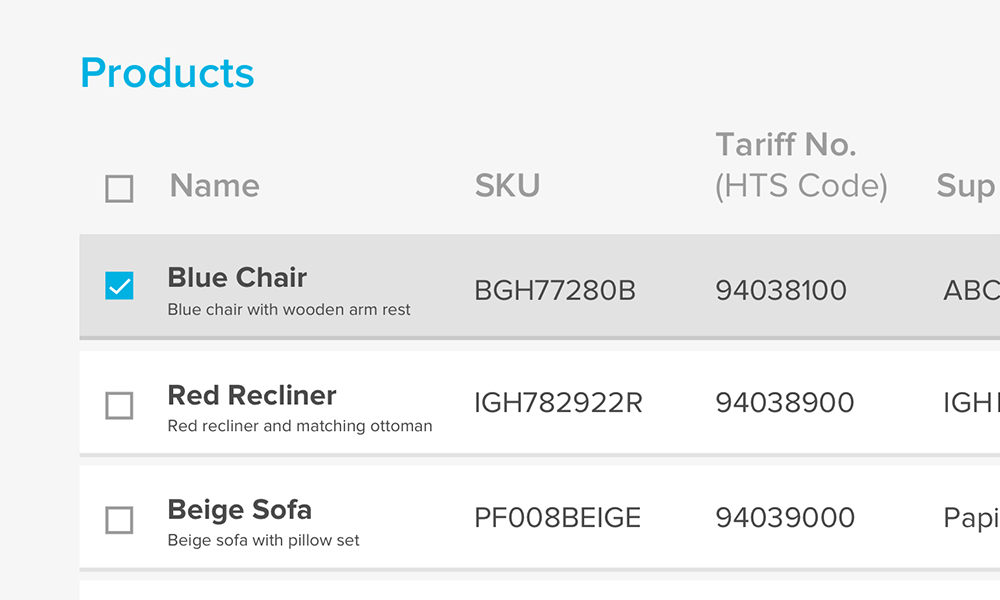
Task: Sort by the SKU column header
Action: click(507, 186)
